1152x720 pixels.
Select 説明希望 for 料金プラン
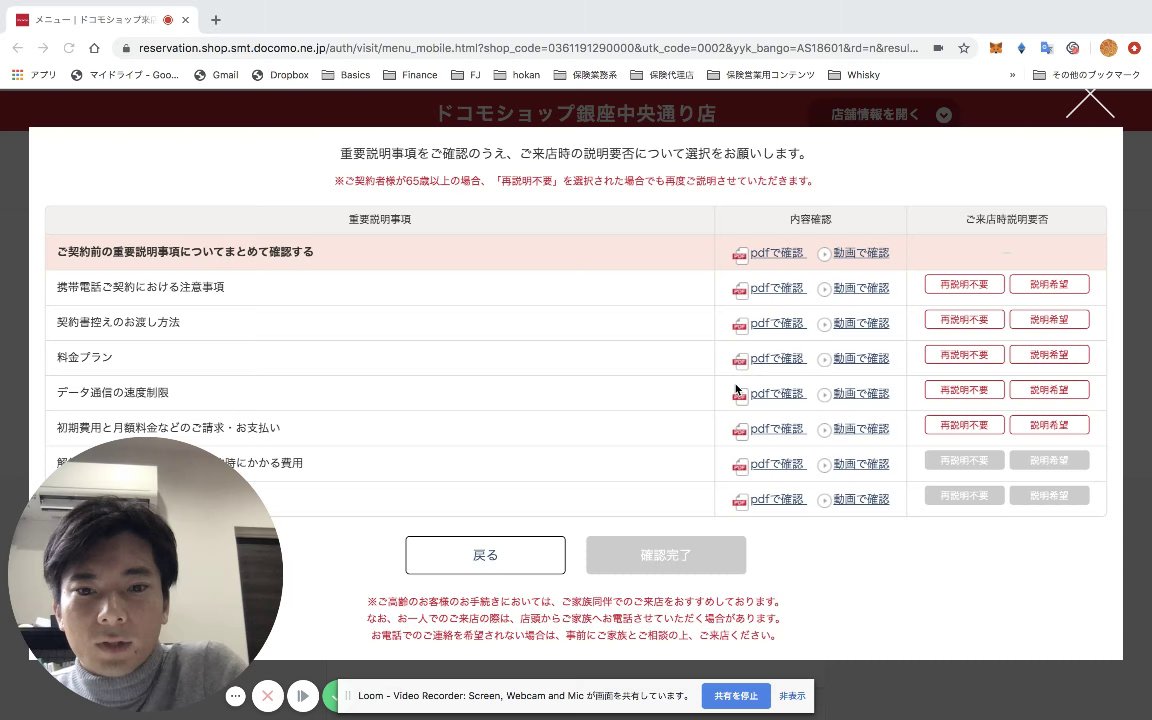tap(1049, 355)
